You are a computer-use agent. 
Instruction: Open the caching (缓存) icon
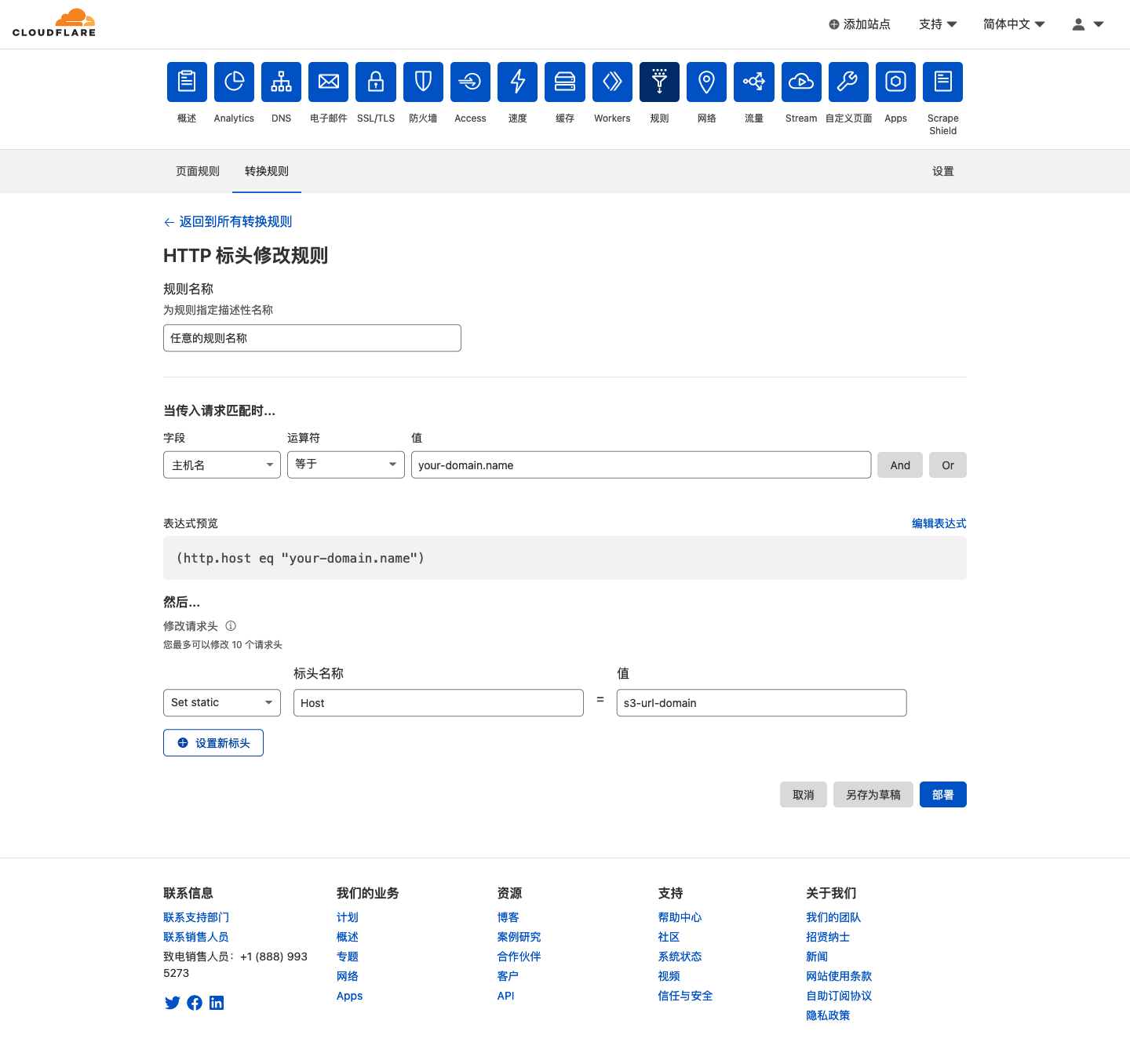point(565,82)
